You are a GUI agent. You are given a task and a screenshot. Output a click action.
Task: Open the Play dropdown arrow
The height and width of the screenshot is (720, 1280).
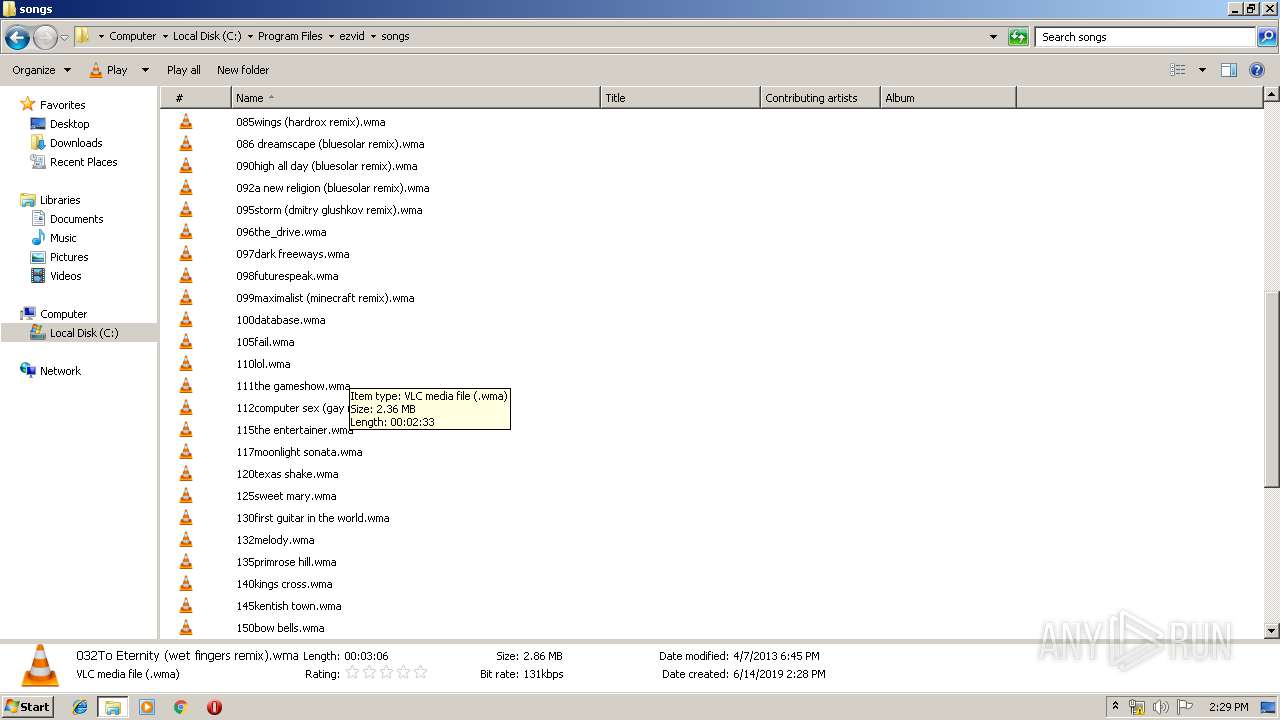[x=145, y=70]
